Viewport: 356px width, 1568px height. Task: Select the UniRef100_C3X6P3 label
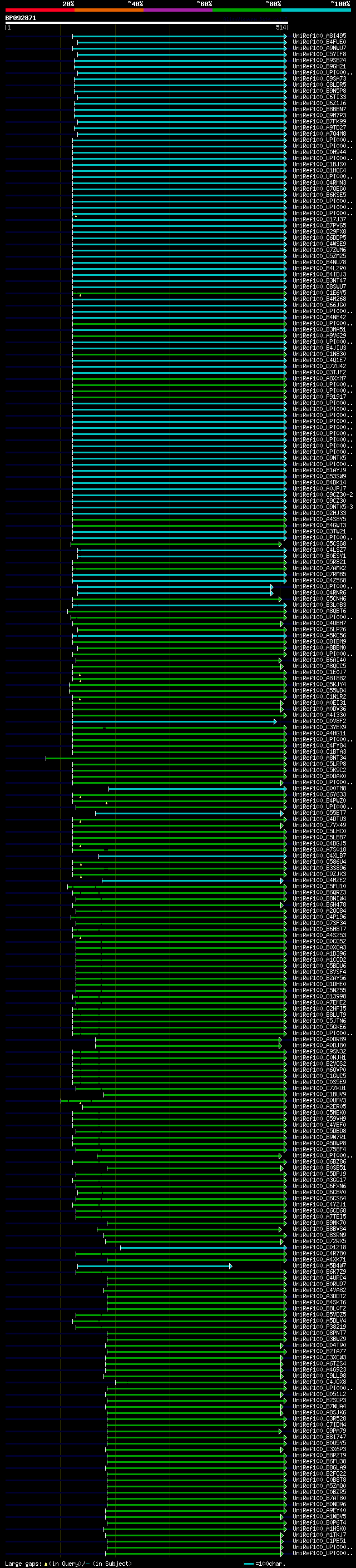319,1450
